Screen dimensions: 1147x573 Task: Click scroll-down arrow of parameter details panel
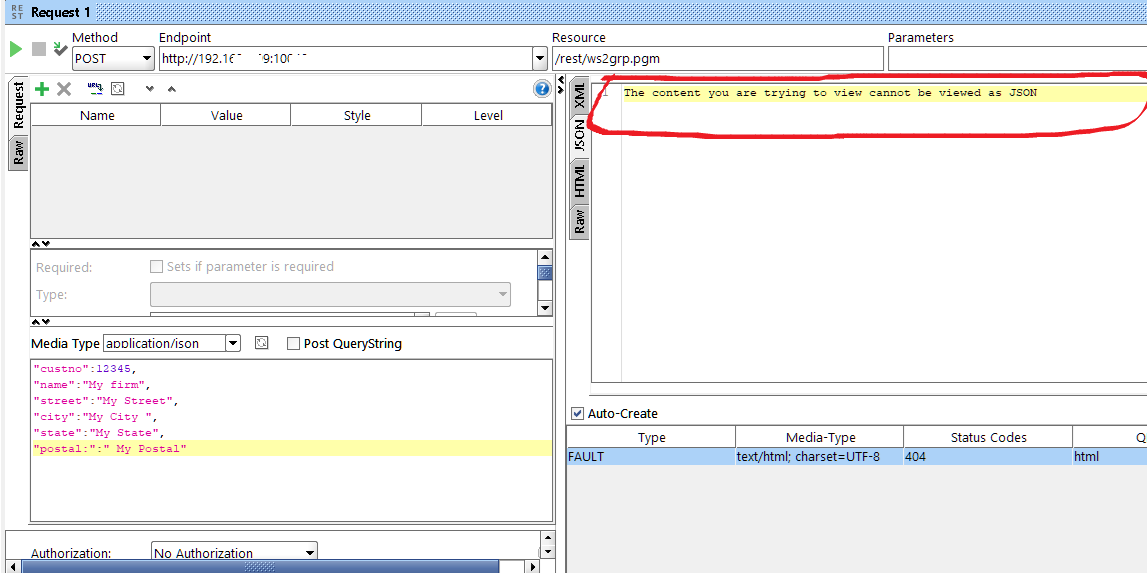point(544,308)
